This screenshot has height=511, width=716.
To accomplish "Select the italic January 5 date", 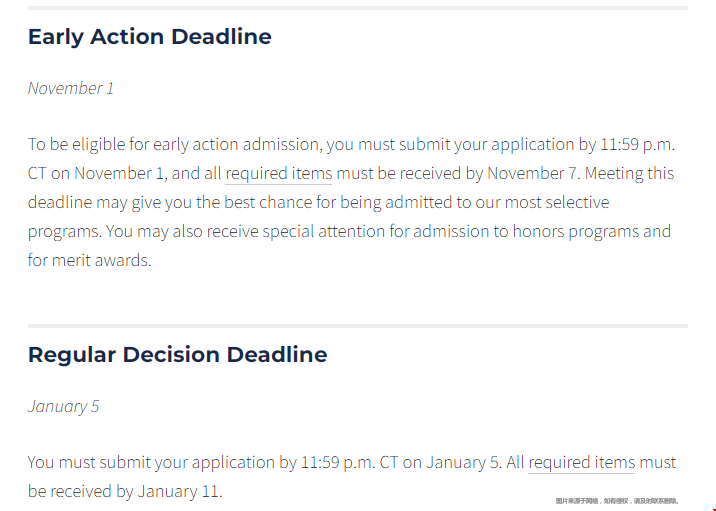I will click(x=63, y=406).
